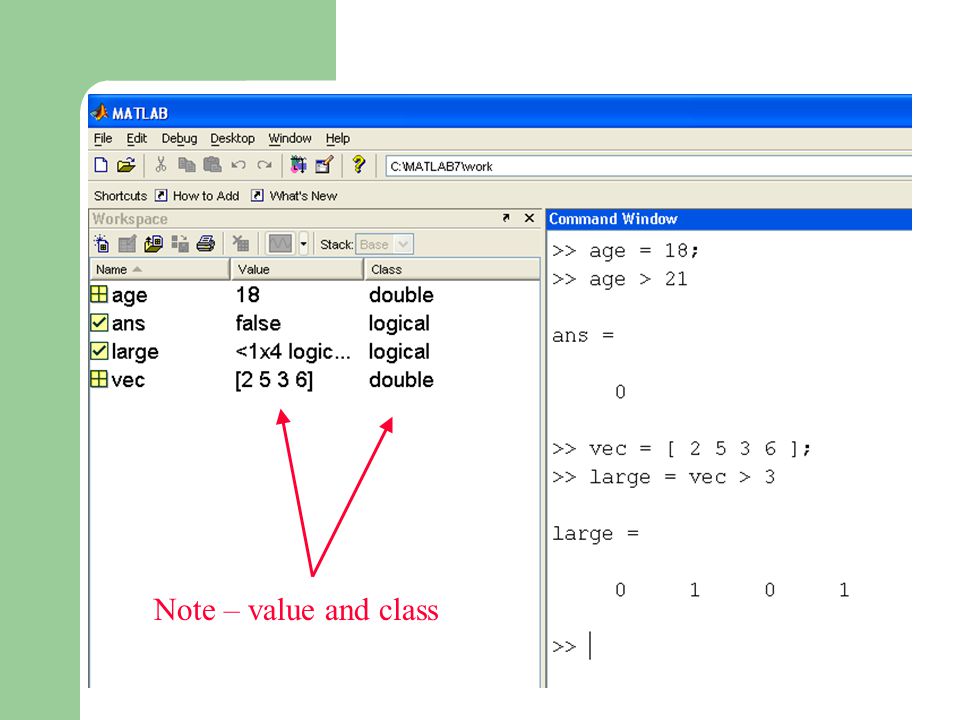Click the 'vec = [ 2 5 3 6 ];' line
960x720 pixels.
681,449
